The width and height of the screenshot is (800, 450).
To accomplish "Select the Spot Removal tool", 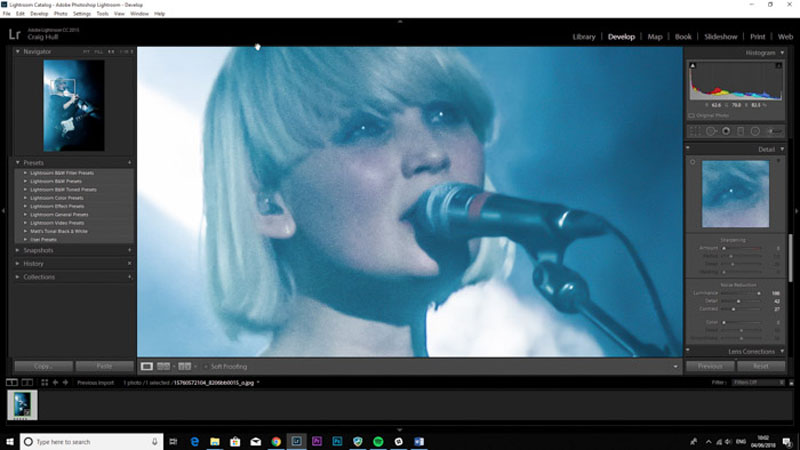I will pos(711,131).
